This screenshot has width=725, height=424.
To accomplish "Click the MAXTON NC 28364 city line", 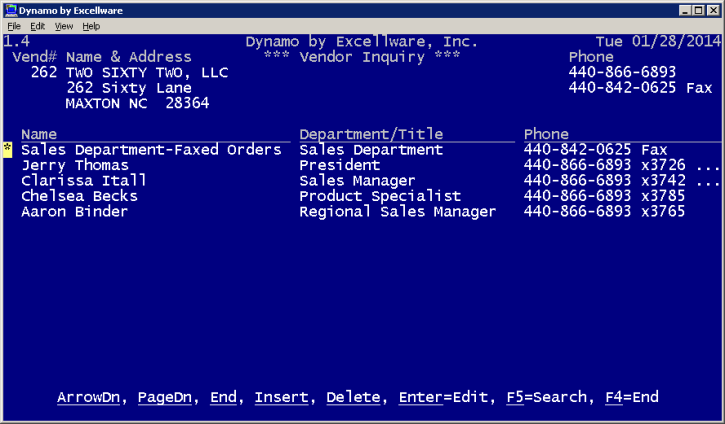I will coord(137,103).
